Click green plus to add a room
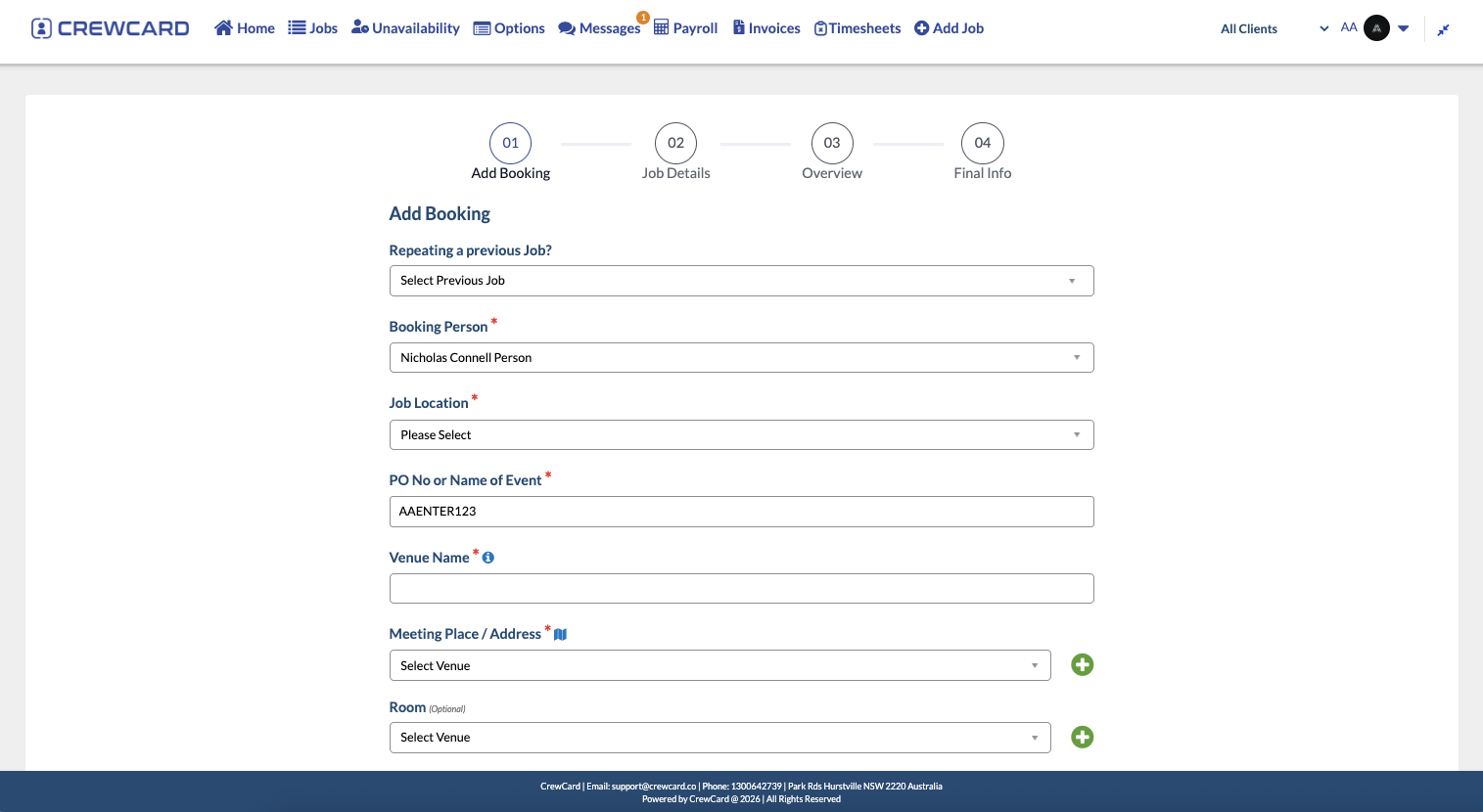1483x812 pixels. click(1083, 738)
